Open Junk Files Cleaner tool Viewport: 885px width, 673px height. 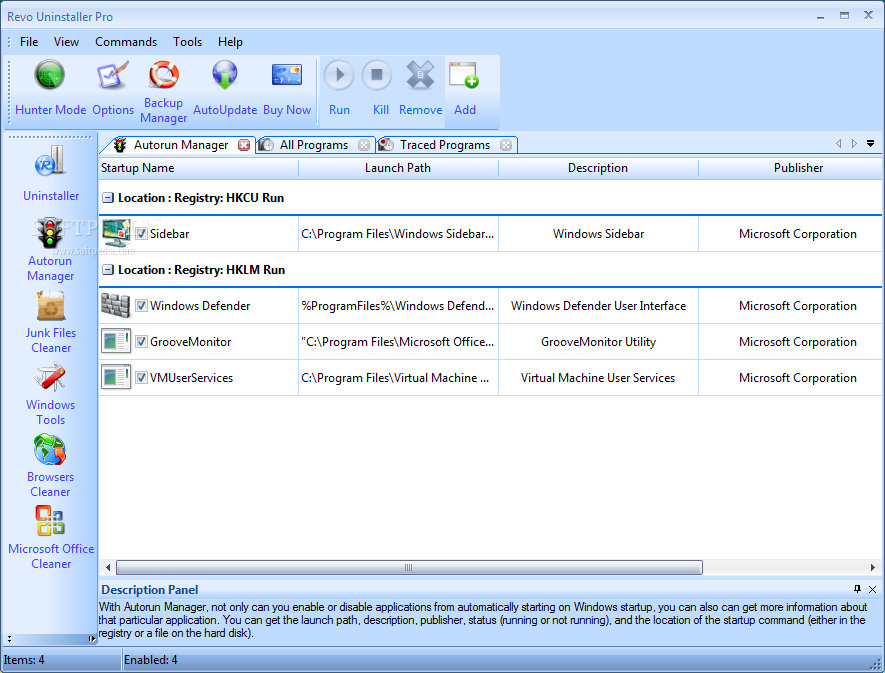pyautogui.click(x=51, y=322)
